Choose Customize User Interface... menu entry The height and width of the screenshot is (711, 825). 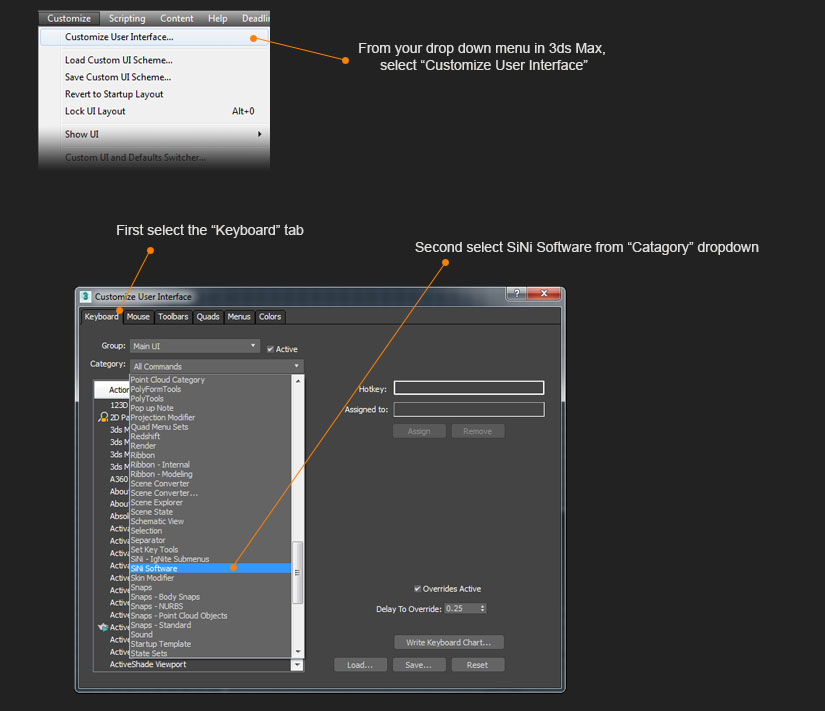point(154,37)
